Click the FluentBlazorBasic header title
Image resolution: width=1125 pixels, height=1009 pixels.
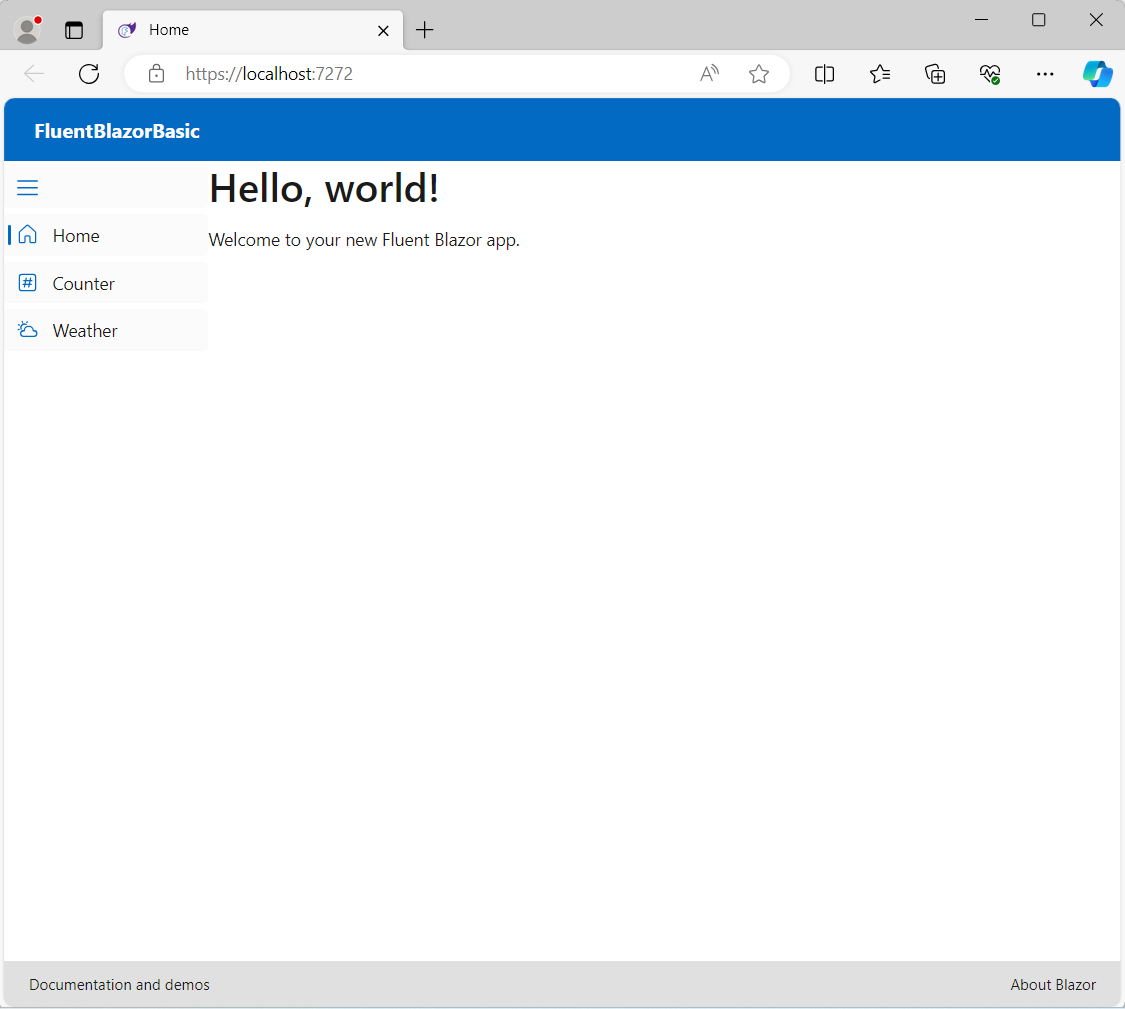117,131
